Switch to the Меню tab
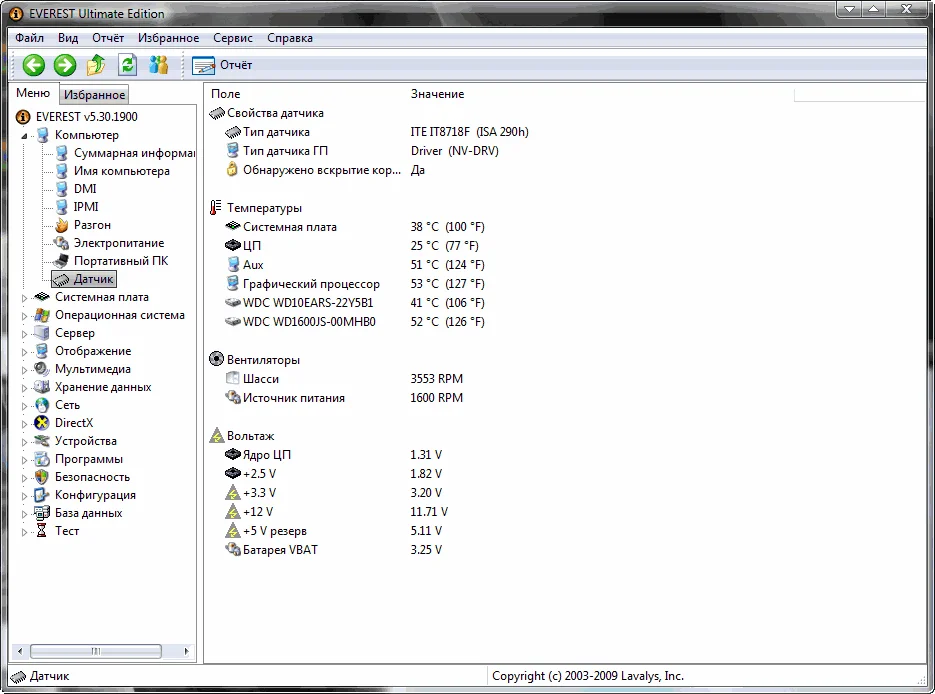The height and width of the screenshot is (694, 935). (33, 93)
